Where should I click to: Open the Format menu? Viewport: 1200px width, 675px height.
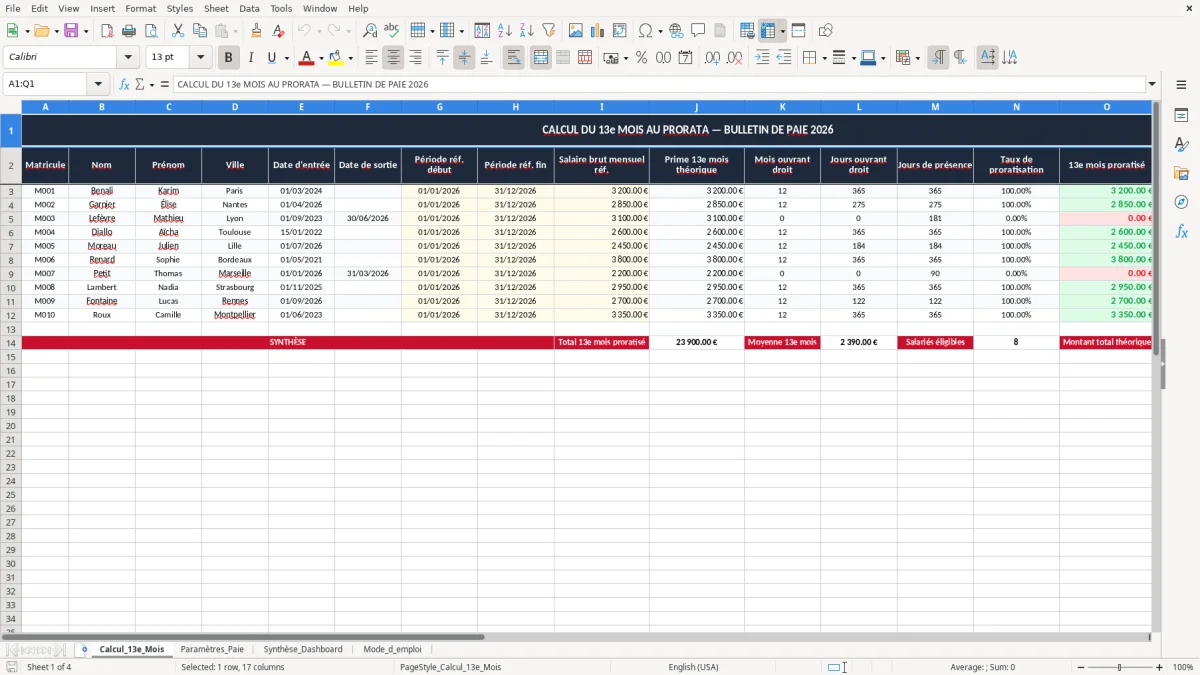(141, 8)
